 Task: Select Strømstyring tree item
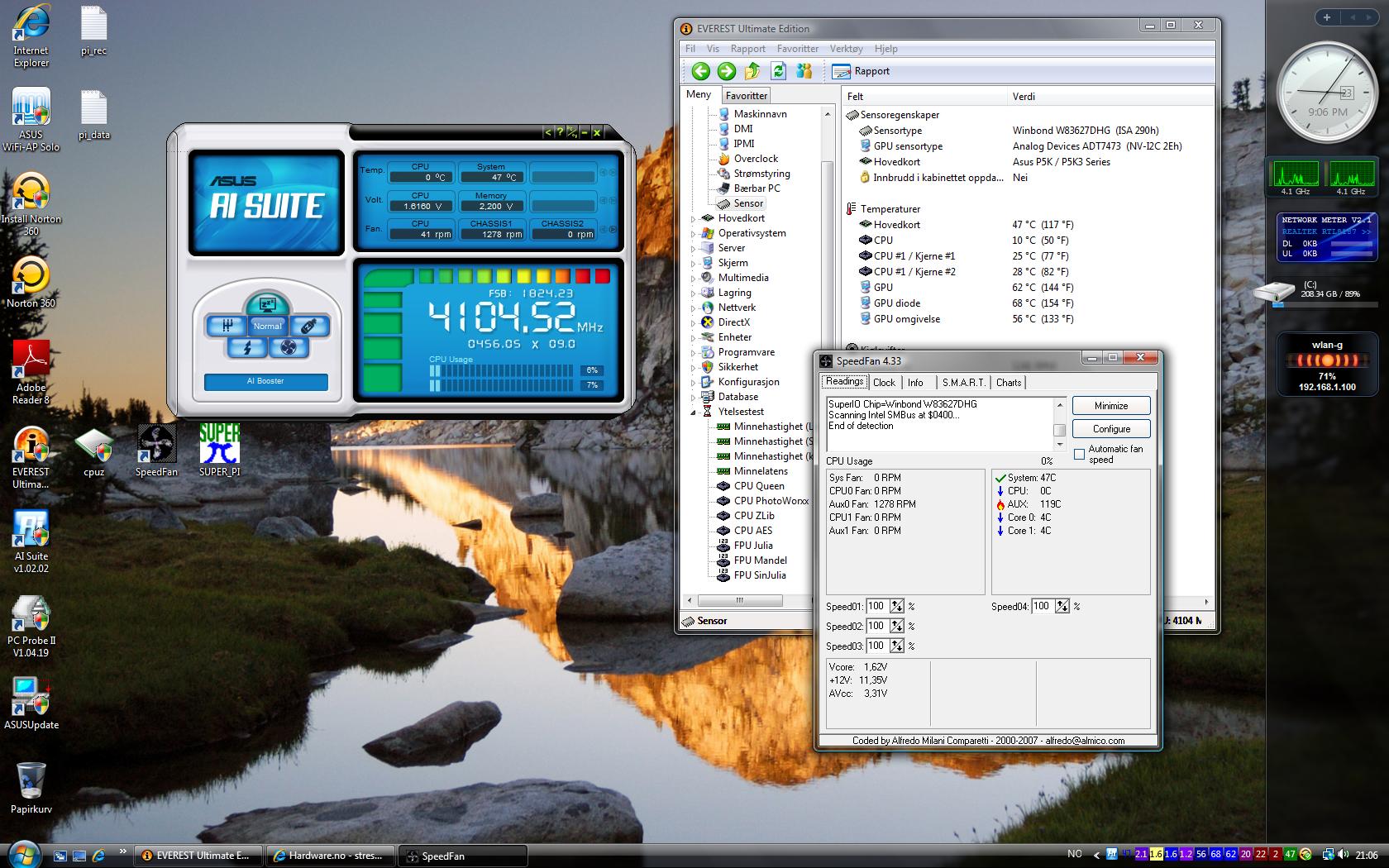tap(761, 174)
